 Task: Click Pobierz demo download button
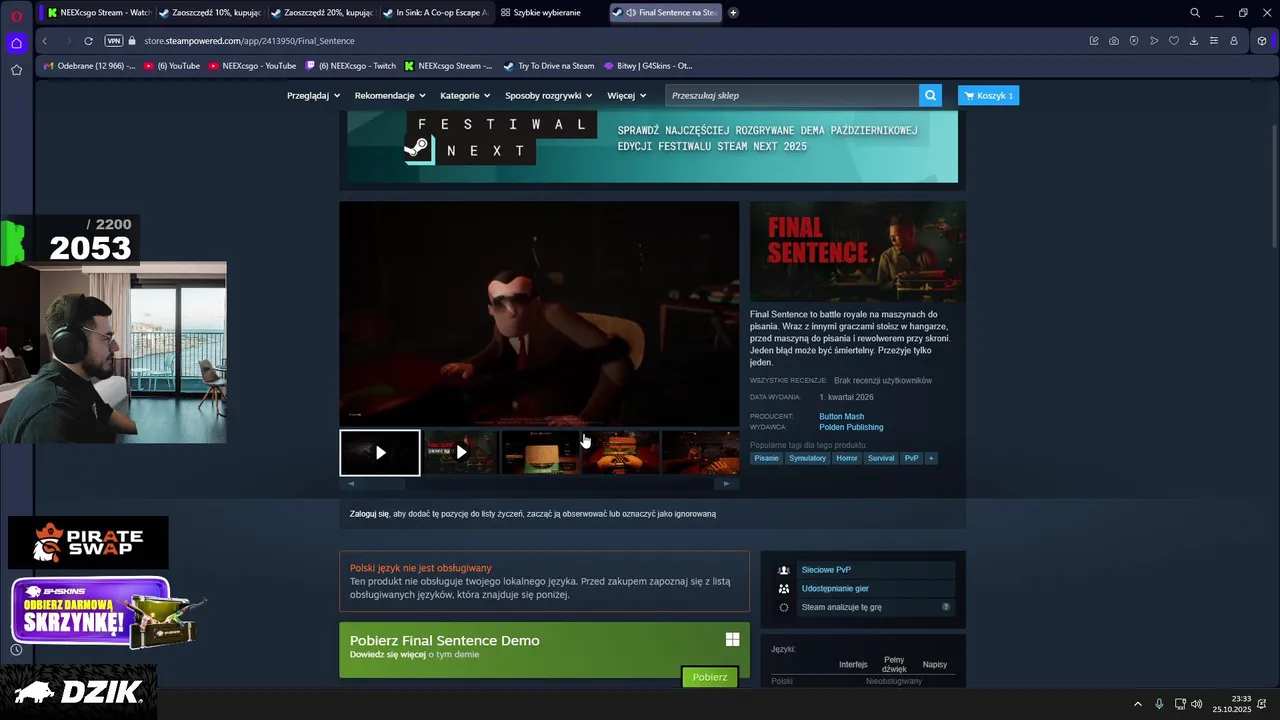710,677
